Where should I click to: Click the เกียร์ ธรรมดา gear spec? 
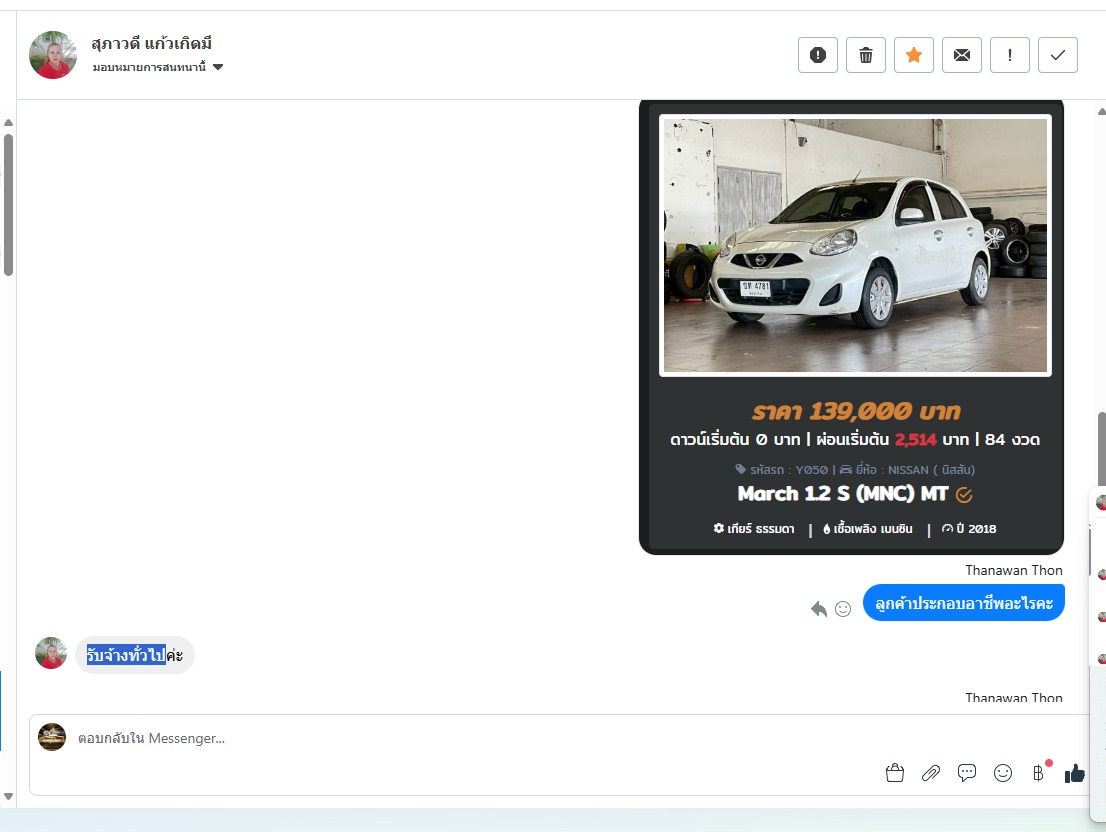pyautogui.click(x=753, y=529)
